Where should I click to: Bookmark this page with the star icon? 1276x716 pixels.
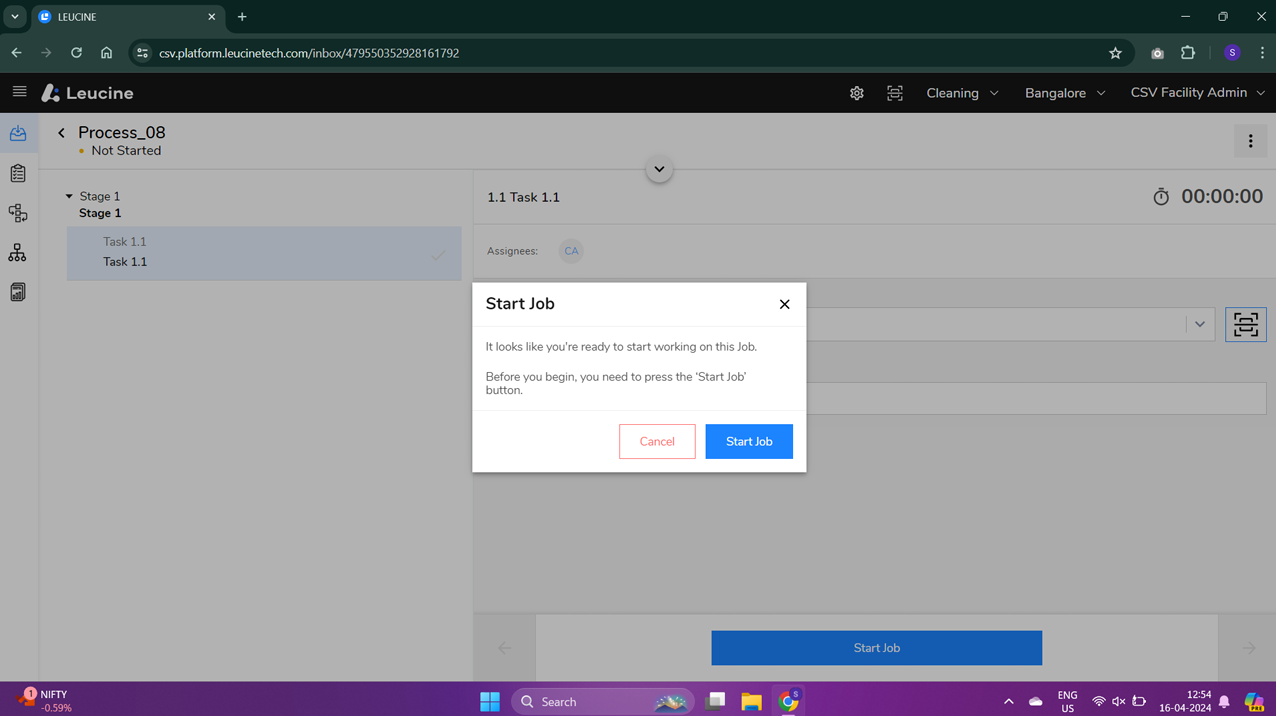1115,53
